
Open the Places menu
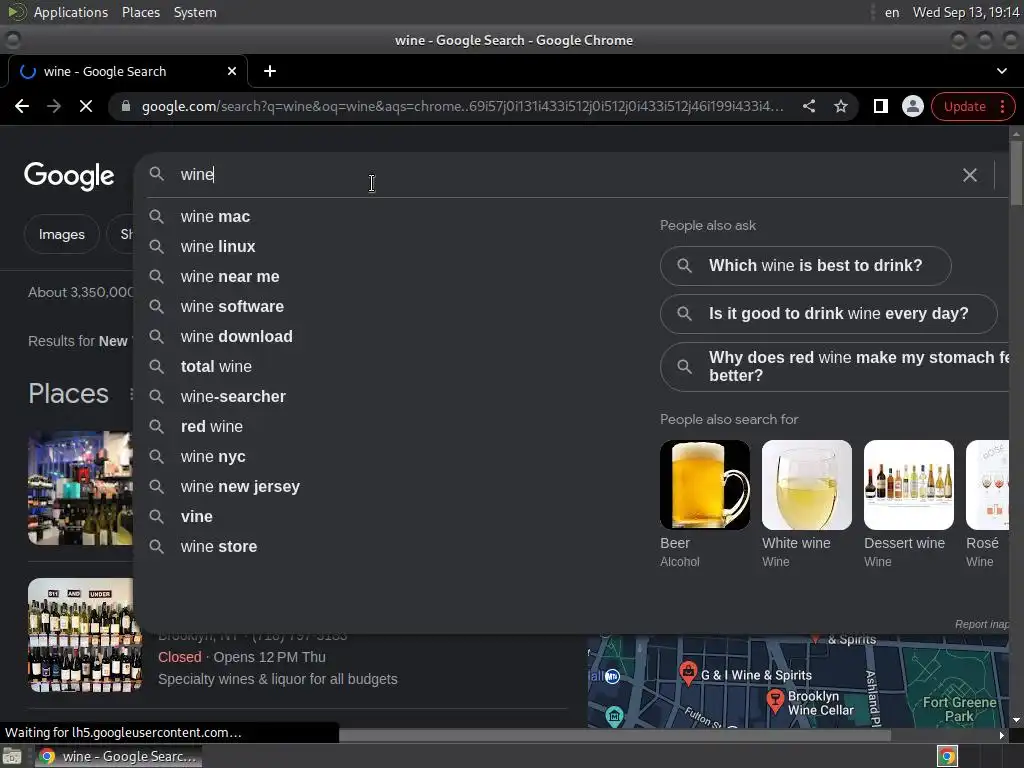[x=140, y=12]
